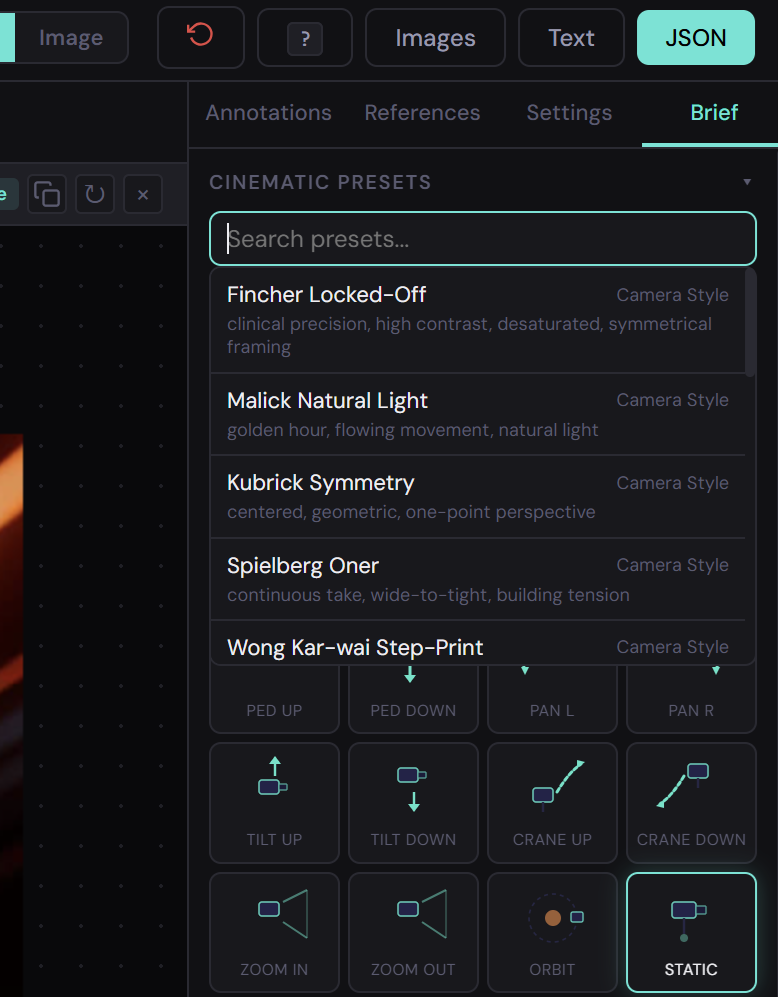Pick the Spielberg Oner preset
Viewport: 778px width, 997px height.
coord(478,580)
